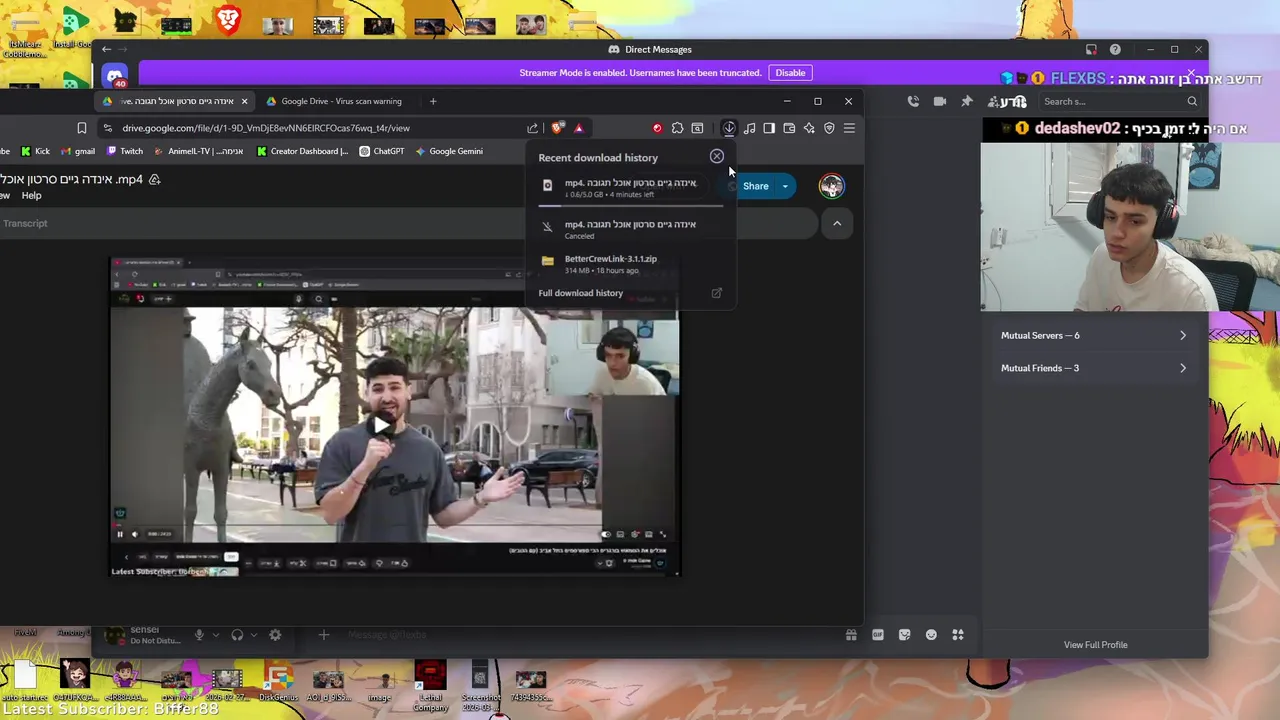Bookmark this page icon

pos(82,128)
